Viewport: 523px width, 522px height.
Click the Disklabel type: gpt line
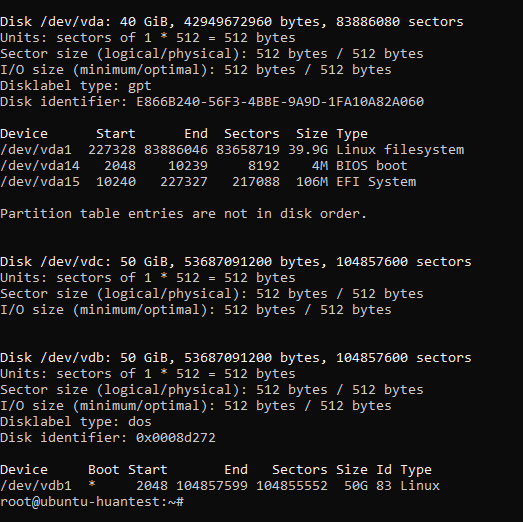(x=76, y=86)
